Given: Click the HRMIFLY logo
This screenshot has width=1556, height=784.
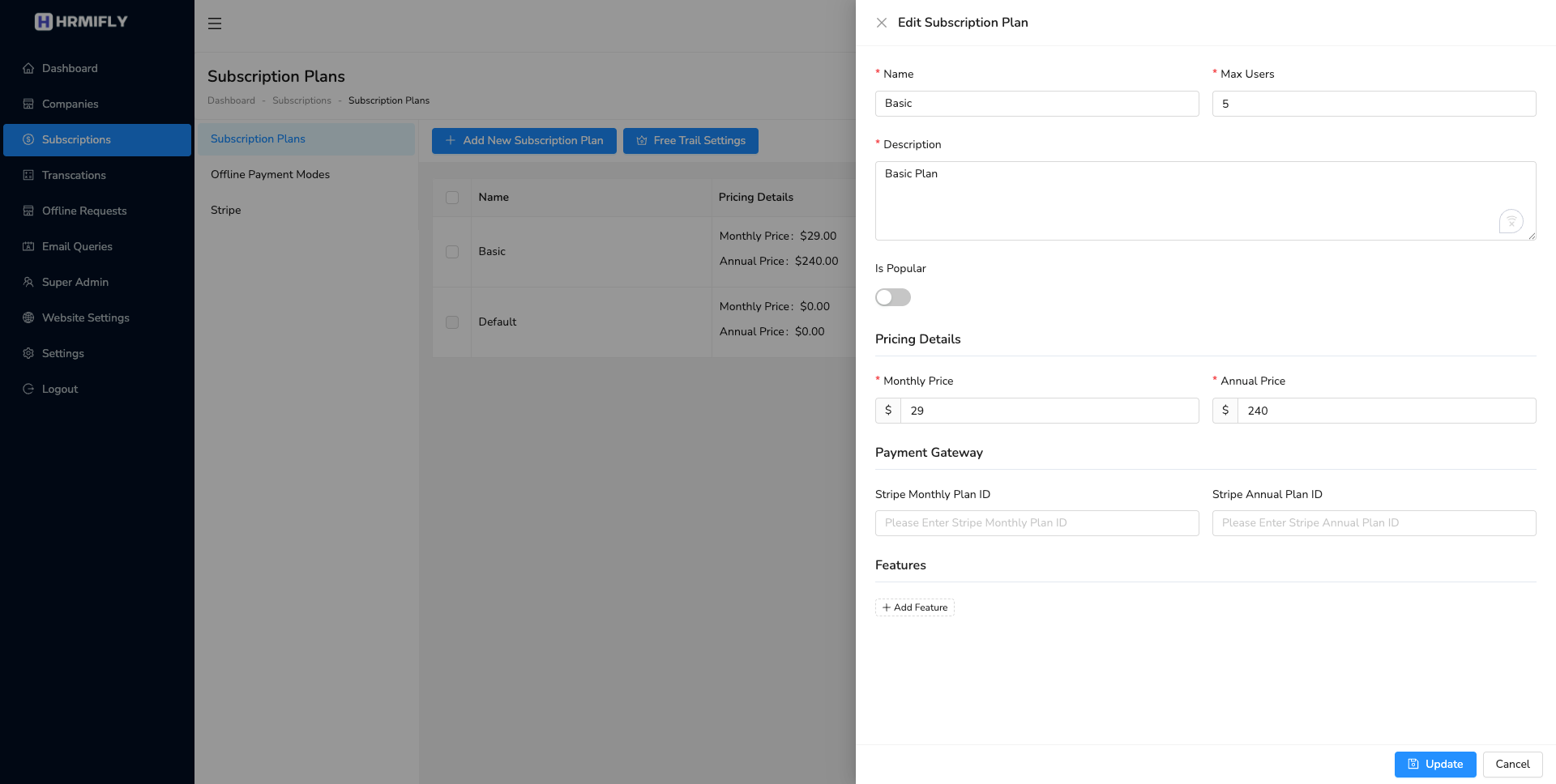Looking at the screenshot, I should [81, 22].
